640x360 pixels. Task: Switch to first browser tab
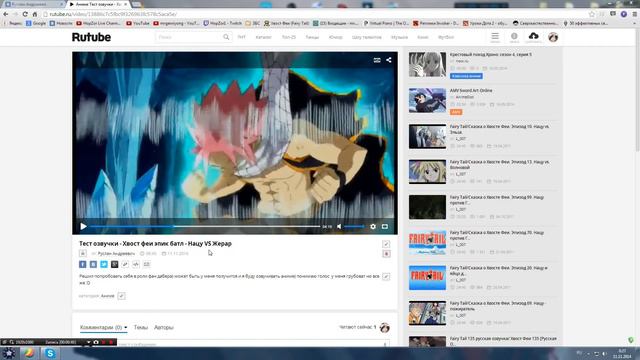click(33, 4)
